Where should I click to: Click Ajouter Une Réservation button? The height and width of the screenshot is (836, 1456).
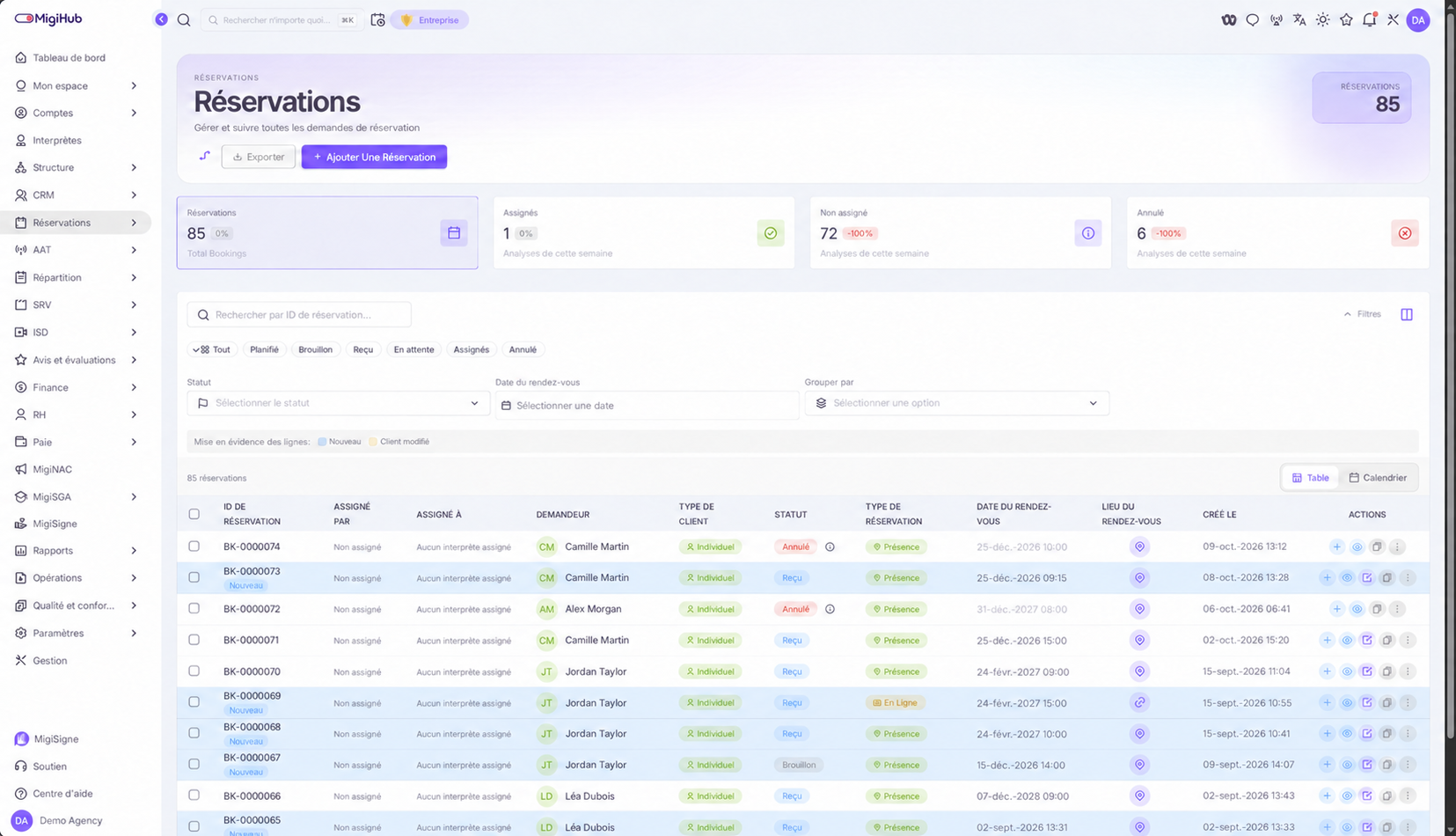tap(374, 157)
